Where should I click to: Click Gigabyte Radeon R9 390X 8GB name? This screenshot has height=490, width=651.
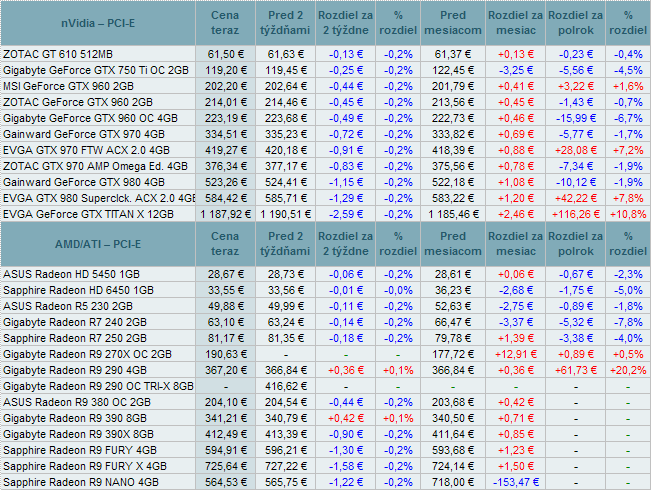pos(78,434)
